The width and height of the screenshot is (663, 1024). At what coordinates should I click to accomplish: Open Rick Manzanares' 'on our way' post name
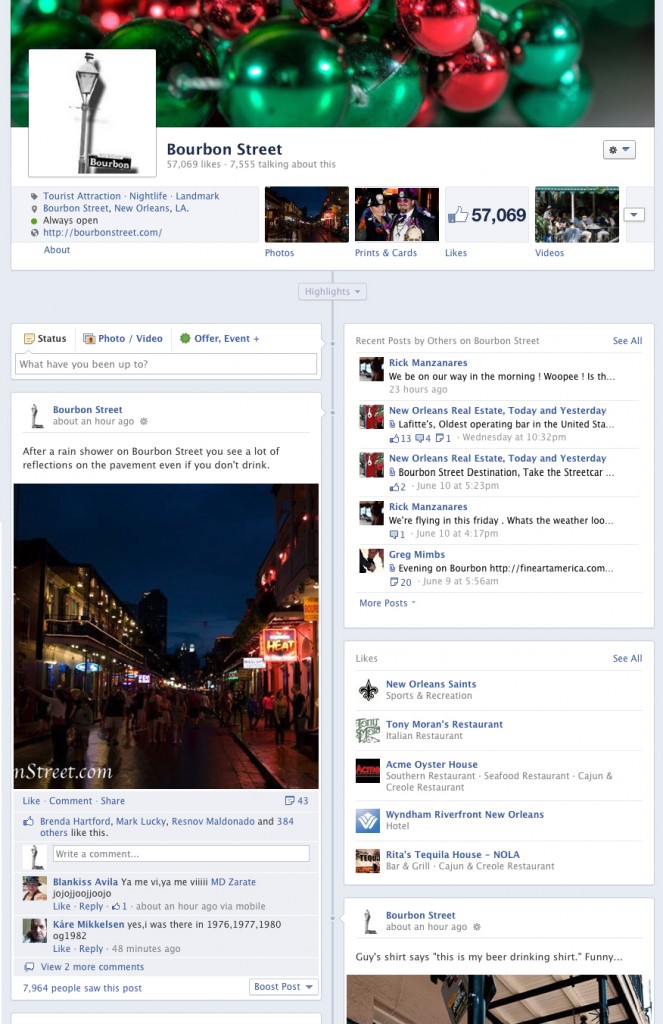[428, 362]
